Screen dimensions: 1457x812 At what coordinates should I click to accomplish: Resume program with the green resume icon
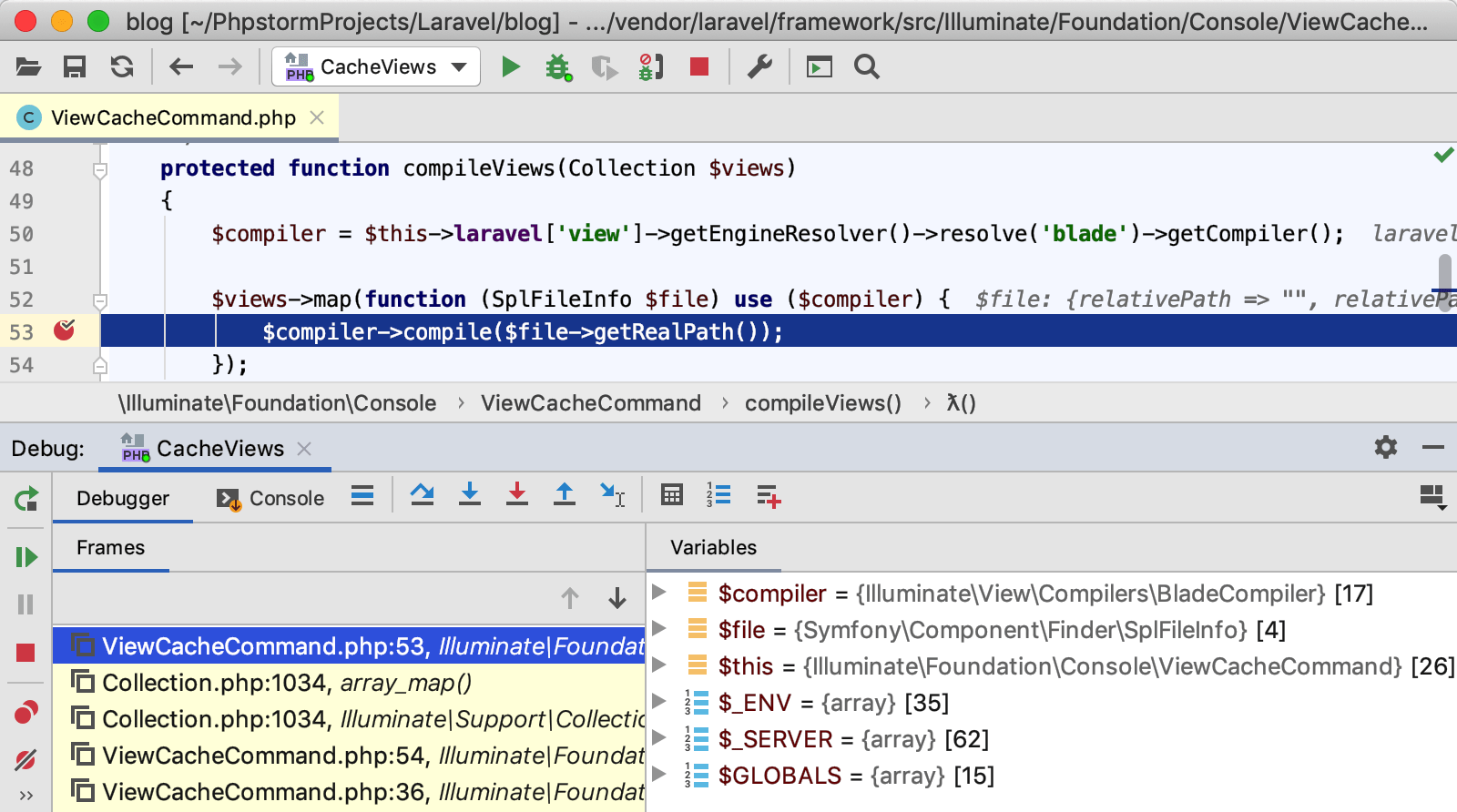(26, 557)
